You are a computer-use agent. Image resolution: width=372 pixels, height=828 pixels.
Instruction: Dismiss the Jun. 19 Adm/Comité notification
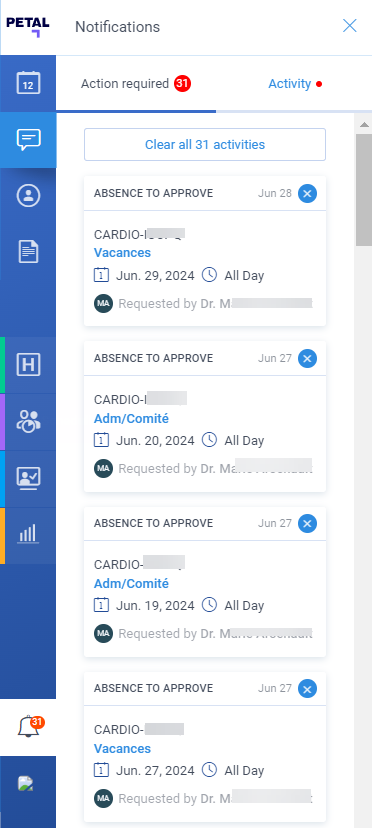coord(308,524)
